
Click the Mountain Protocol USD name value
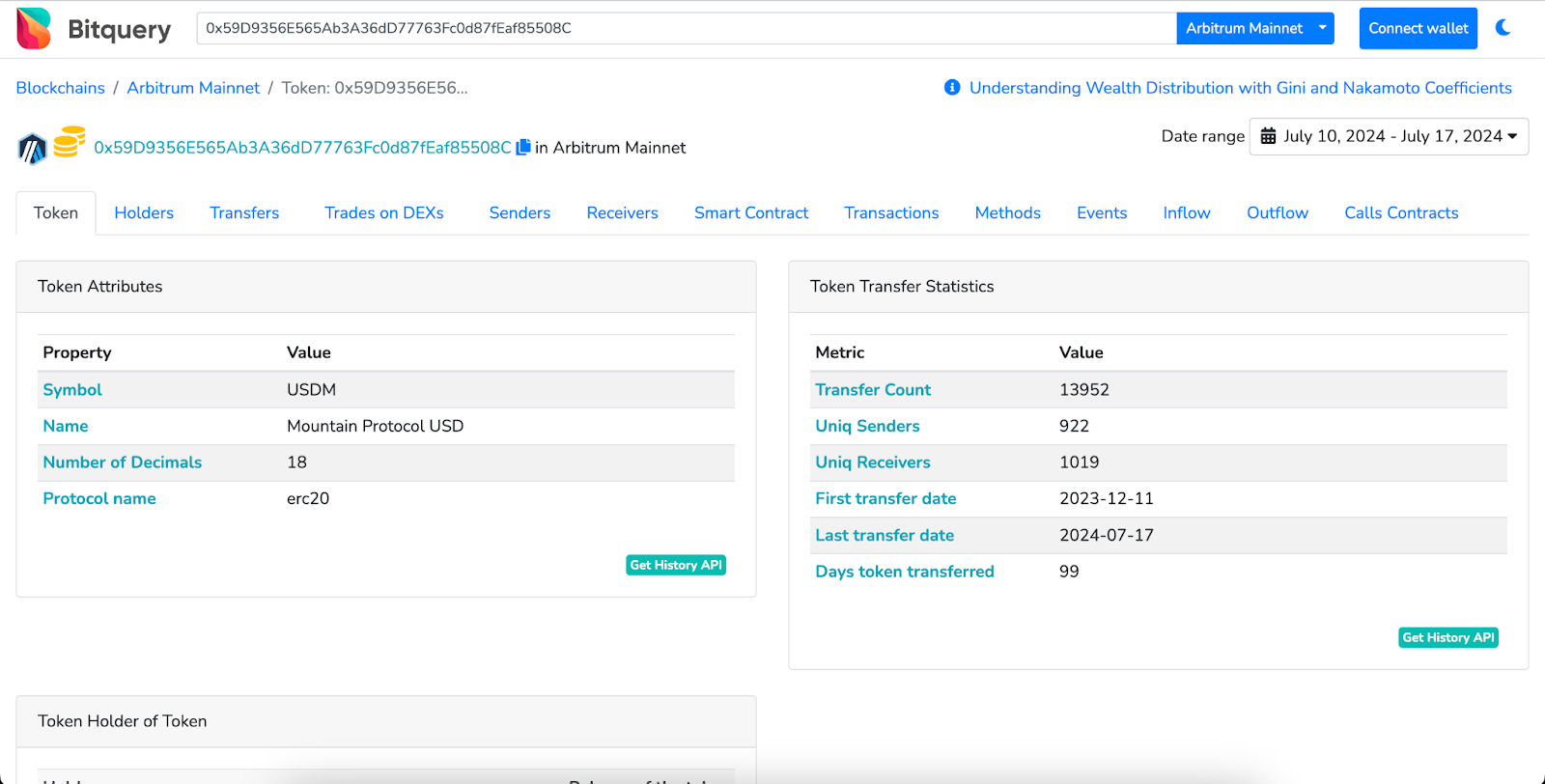coord(376,426)
